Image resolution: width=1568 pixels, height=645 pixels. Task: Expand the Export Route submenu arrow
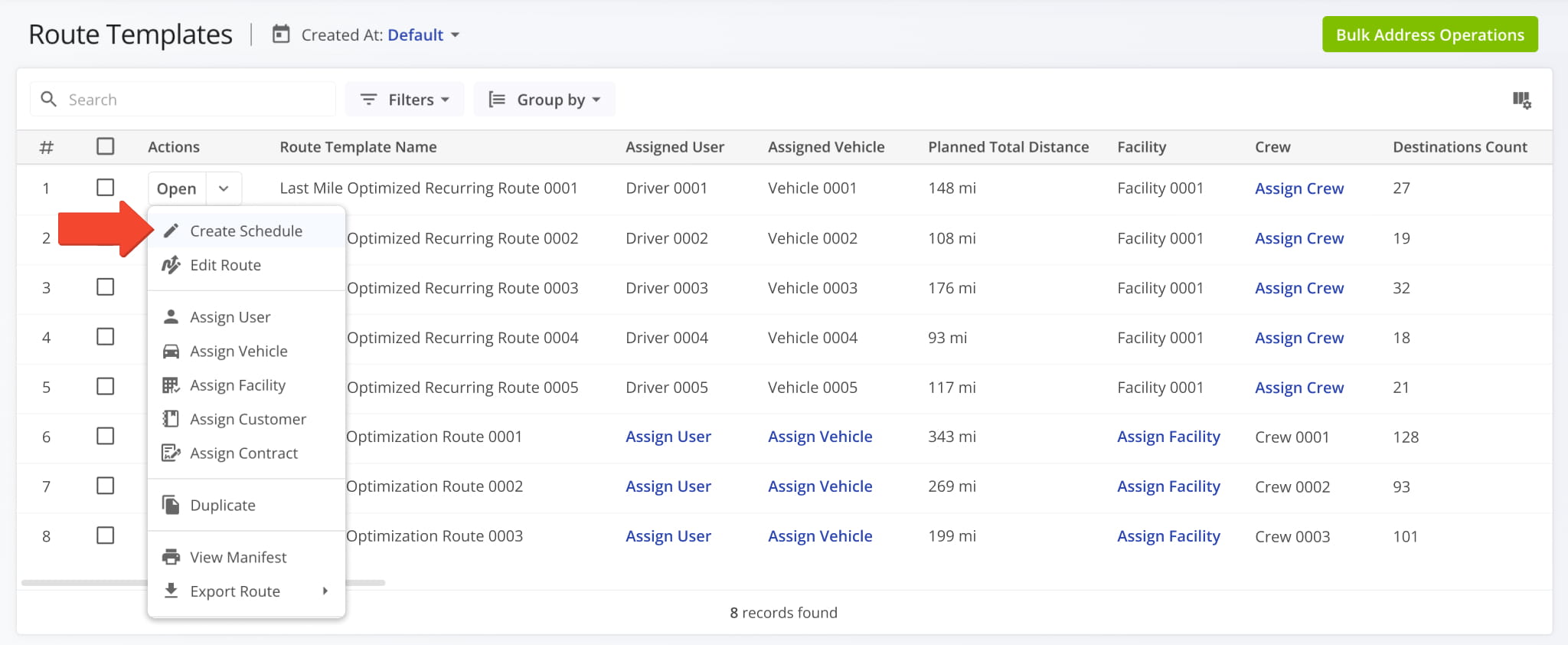pyautogui.click(x=325, y=591)
